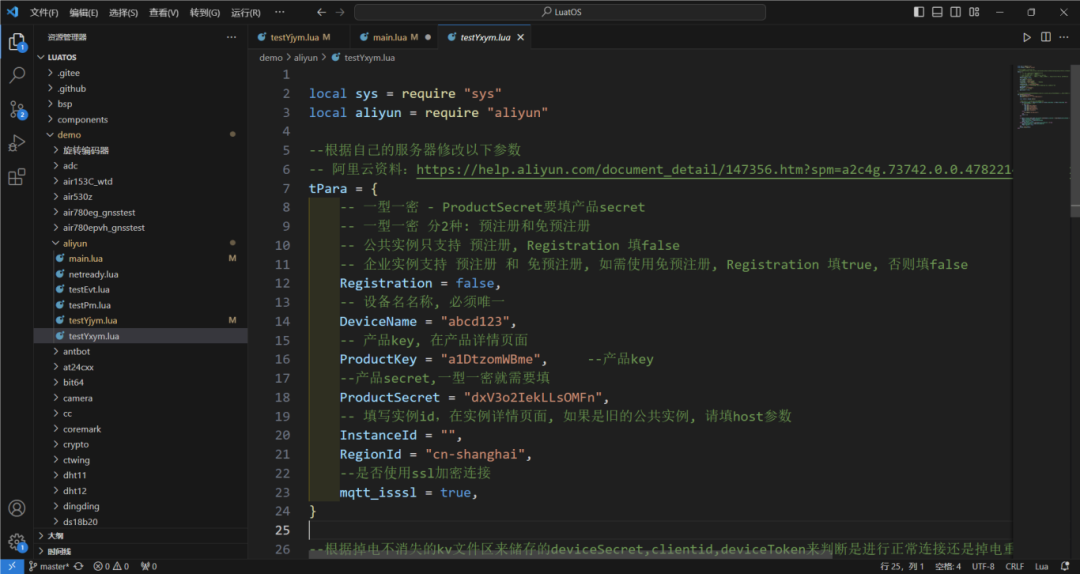This screenshot has height=574, width=1080.
Task: Click the VS Code logo icon
Action: click(12, 12)
